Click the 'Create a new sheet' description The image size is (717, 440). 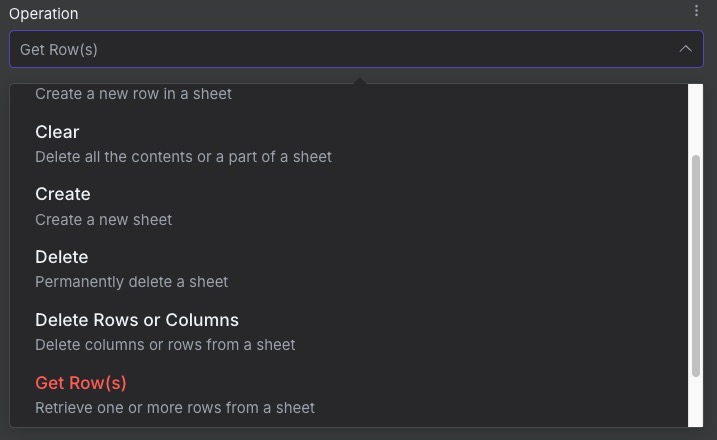click(103, 220)
